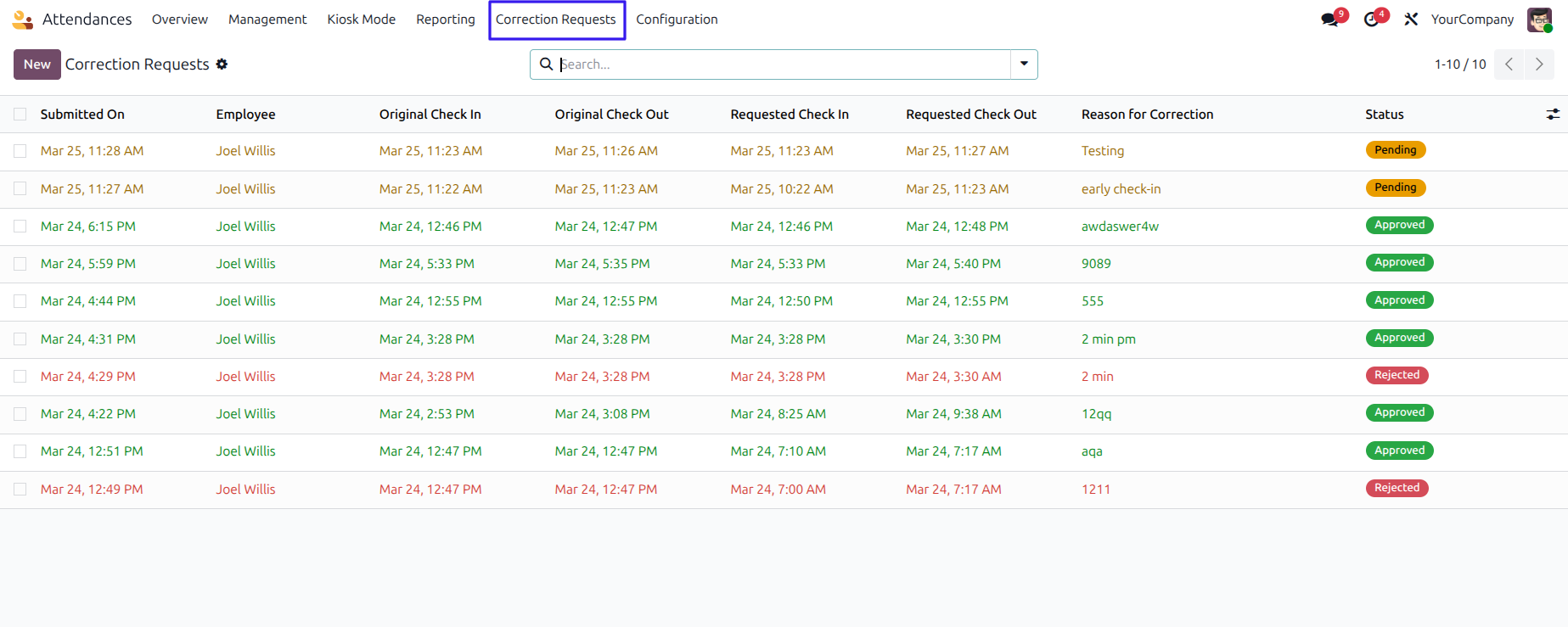
Task: Open the user avatar menu
Action: pos(1539,20)
